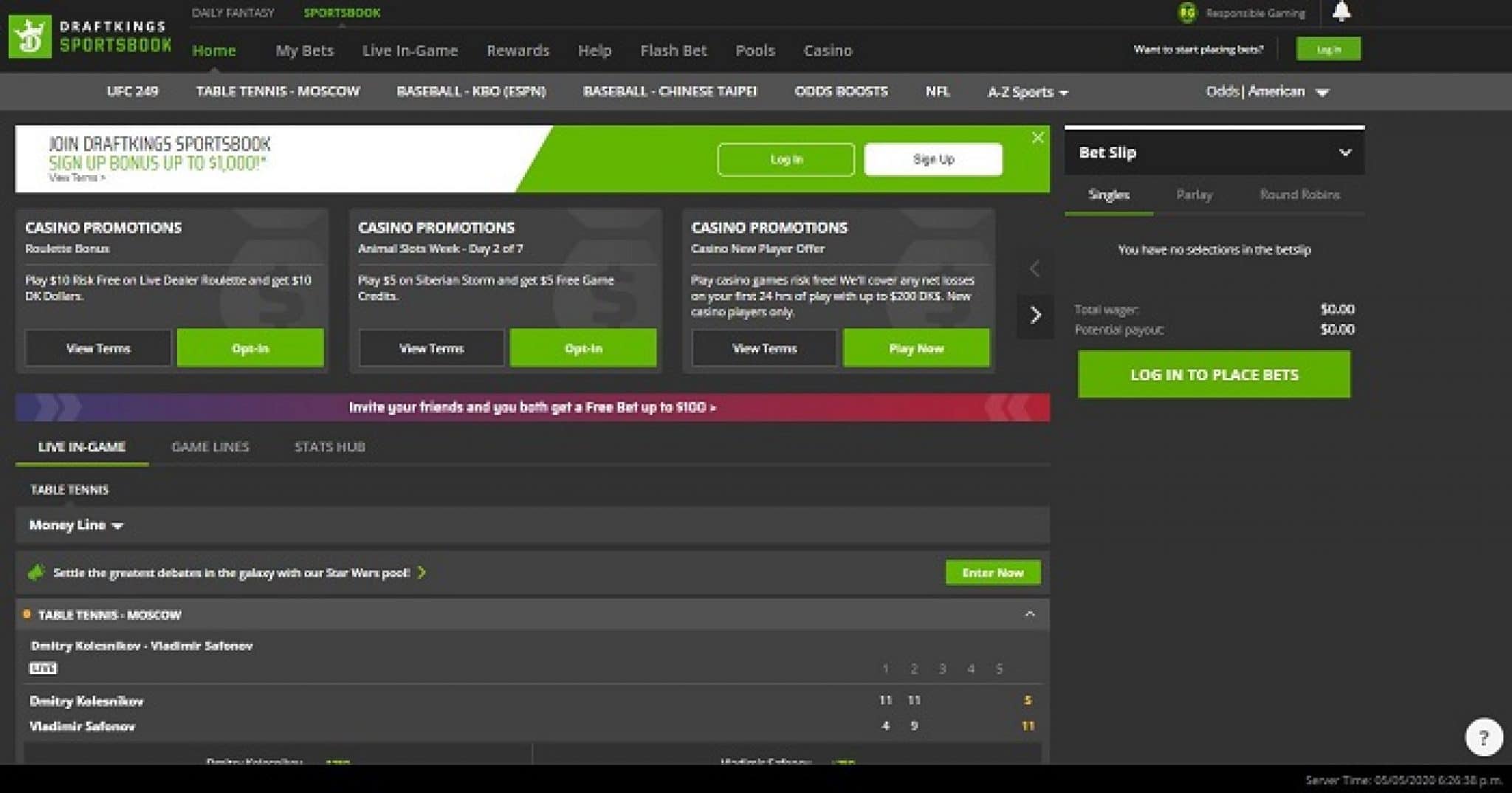Open the My Bets page
This screenshot has width=1512, height=793.
303,49
